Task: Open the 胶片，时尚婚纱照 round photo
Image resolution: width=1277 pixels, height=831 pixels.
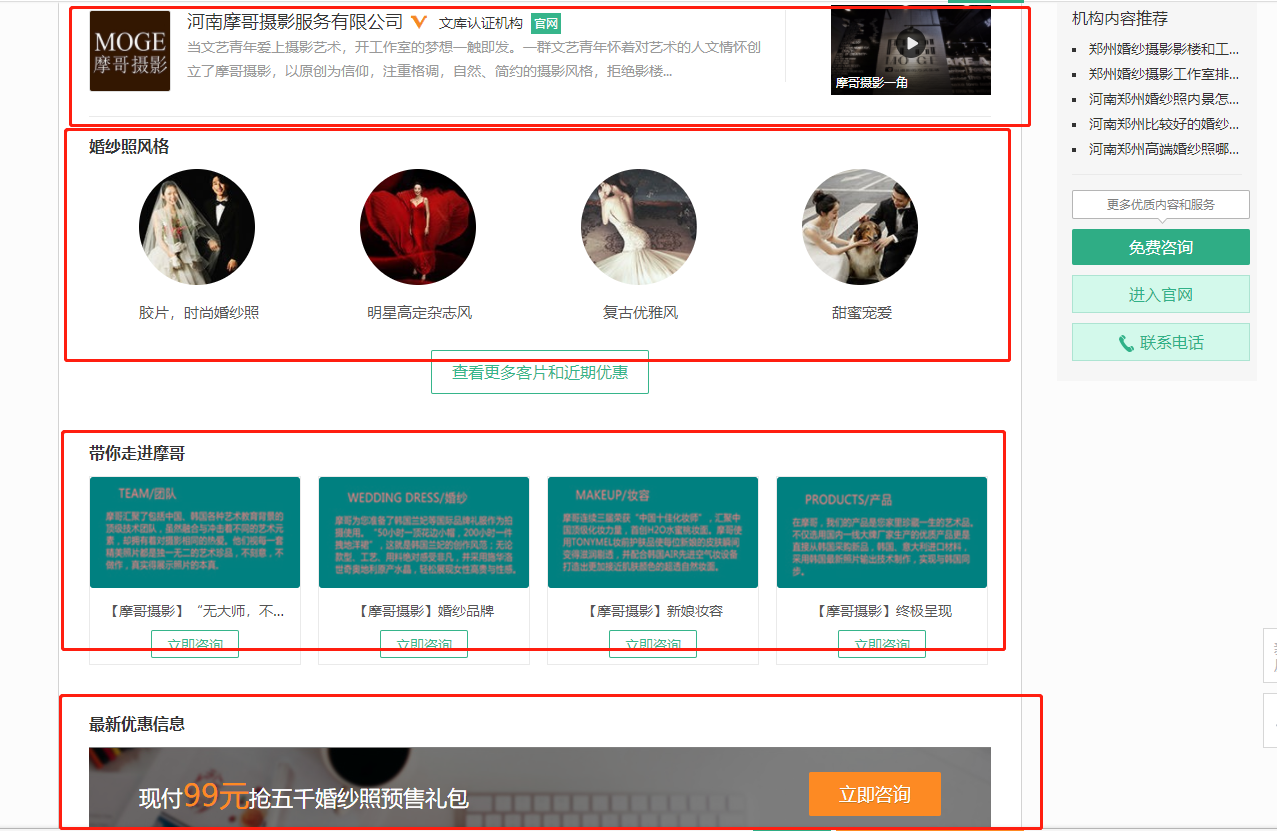Action: click(x=197, y=227)
